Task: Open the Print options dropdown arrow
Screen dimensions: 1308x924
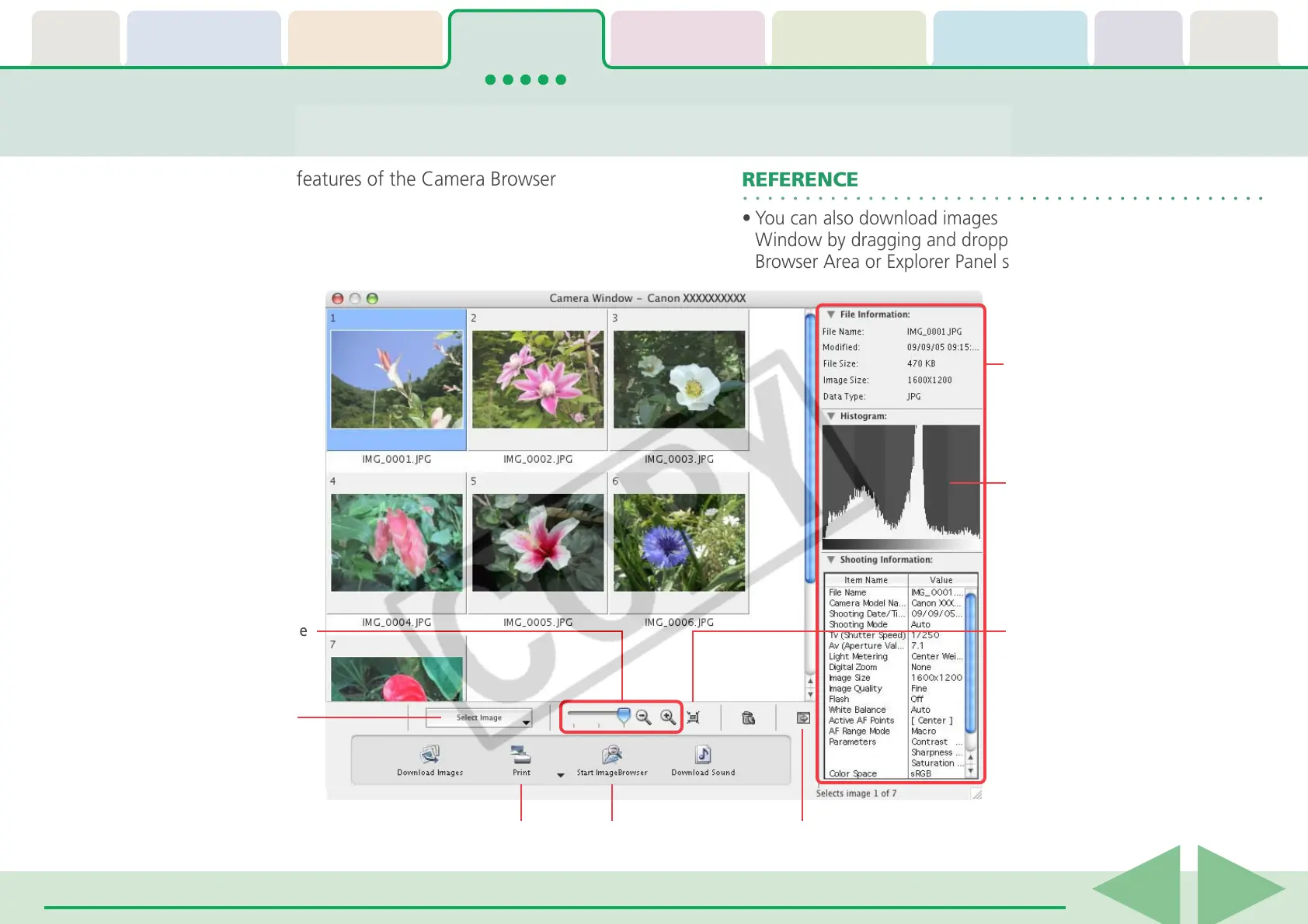Action: [x=561, y=775]
